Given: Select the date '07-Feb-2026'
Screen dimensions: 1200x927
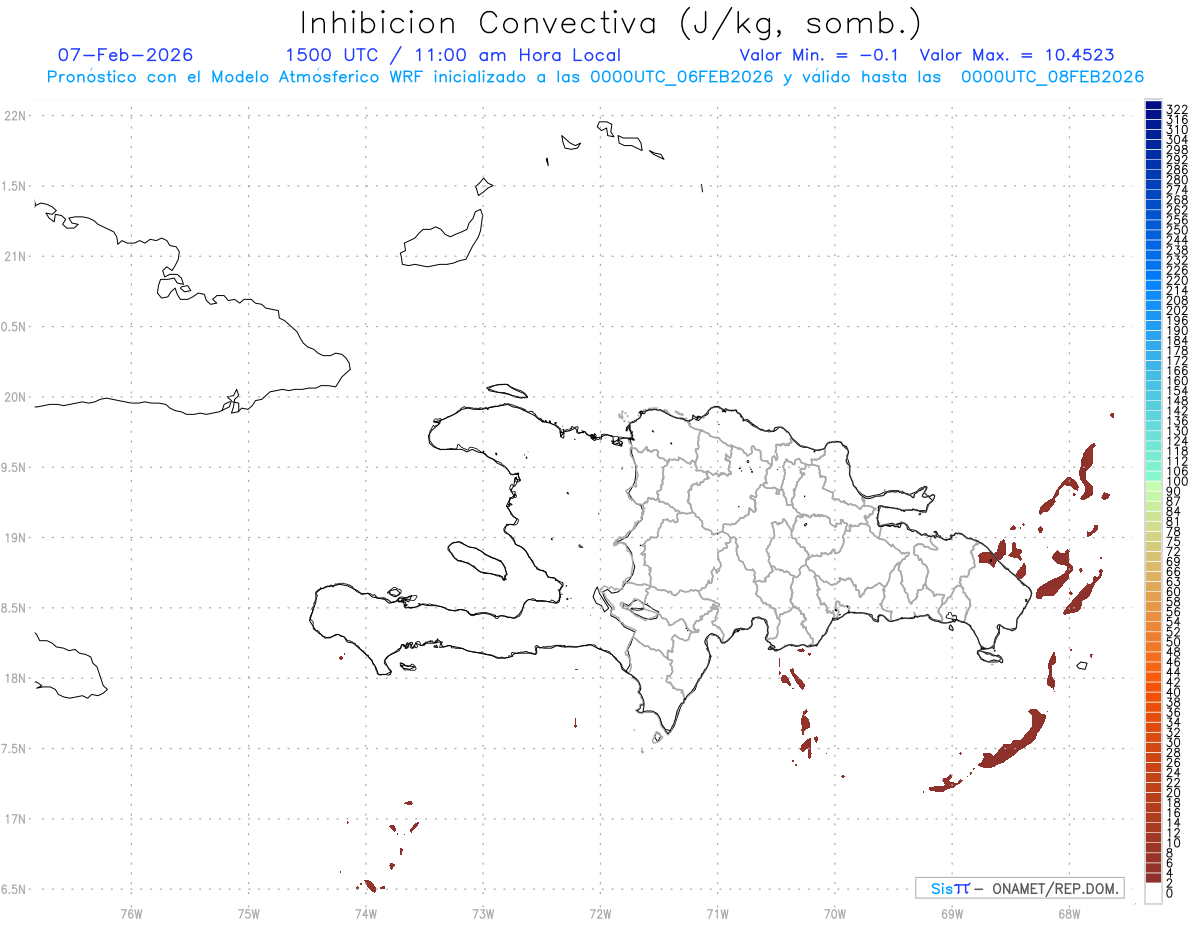Looking at the screenshot, I should pos(126,55).
